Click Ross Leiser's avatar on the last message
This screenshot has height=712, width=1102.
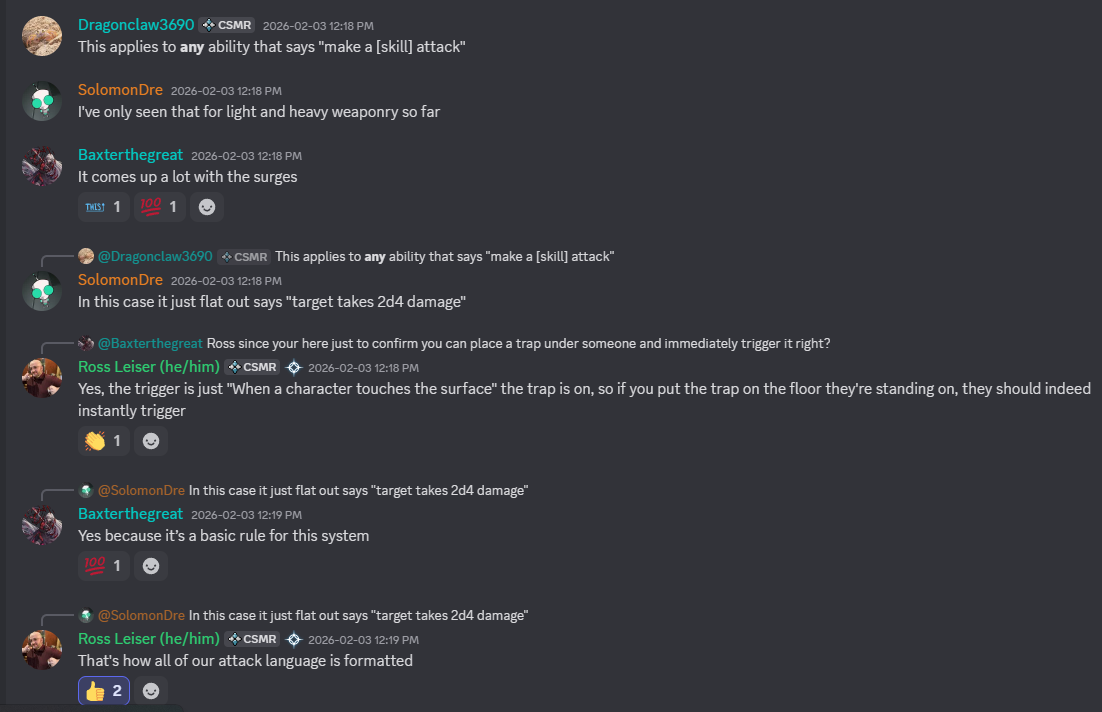(x=42, y=649)
